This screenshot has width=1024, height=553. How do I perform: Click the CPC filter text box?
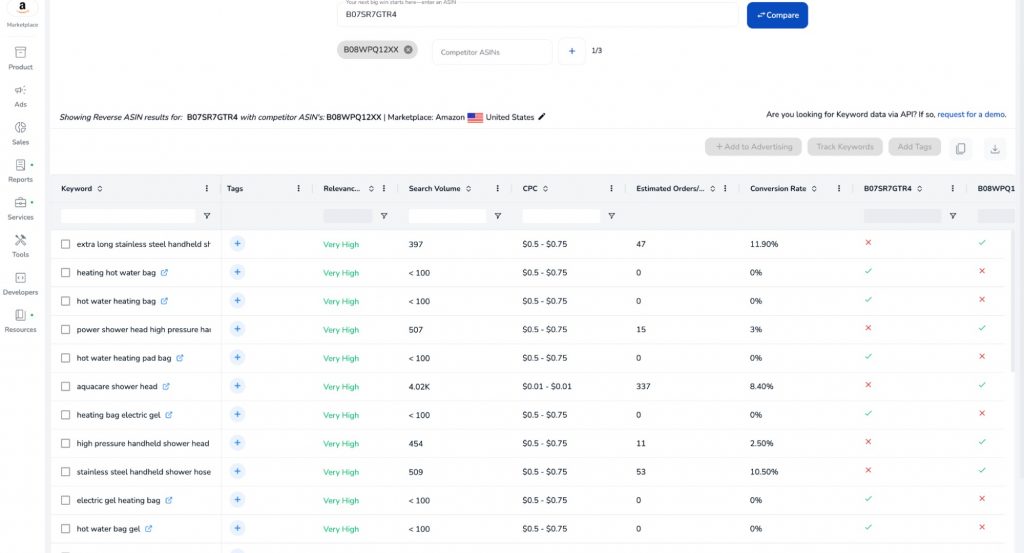(561, 215)
